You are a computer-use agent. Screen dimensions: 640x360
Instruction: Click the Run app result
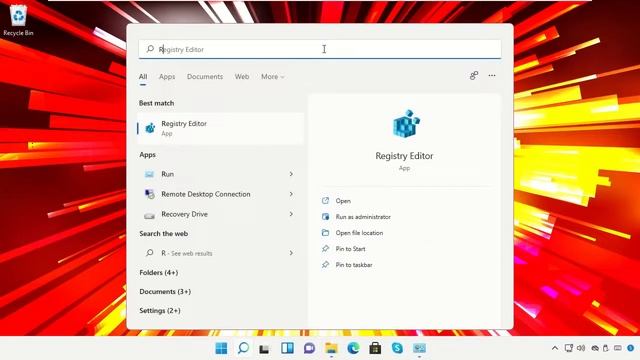click(x=220, y=174)
